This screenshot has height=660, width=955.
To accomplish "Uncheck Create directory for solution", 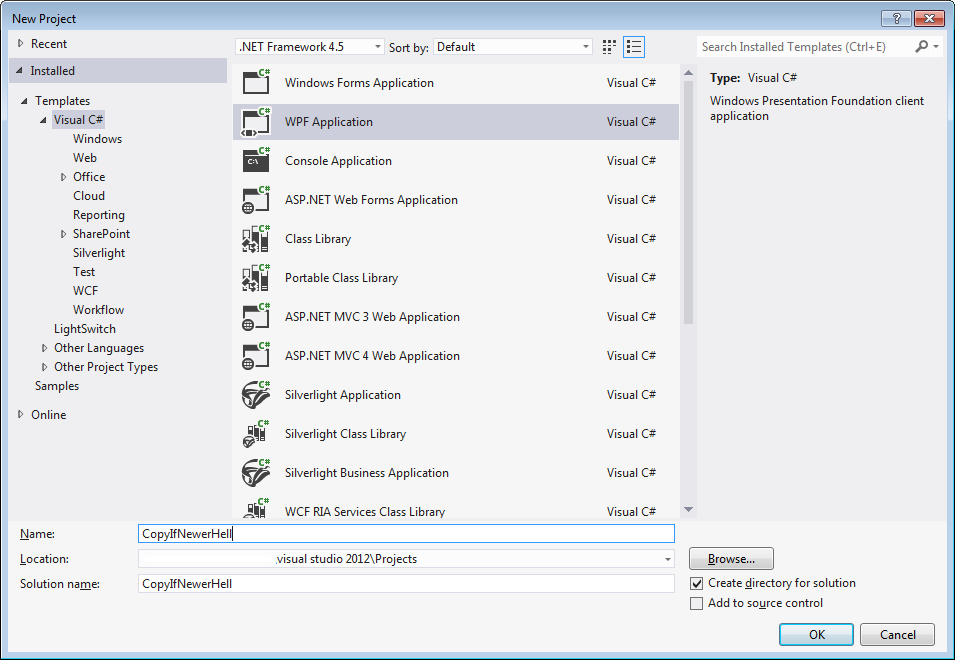I will (x=697, y=583).
